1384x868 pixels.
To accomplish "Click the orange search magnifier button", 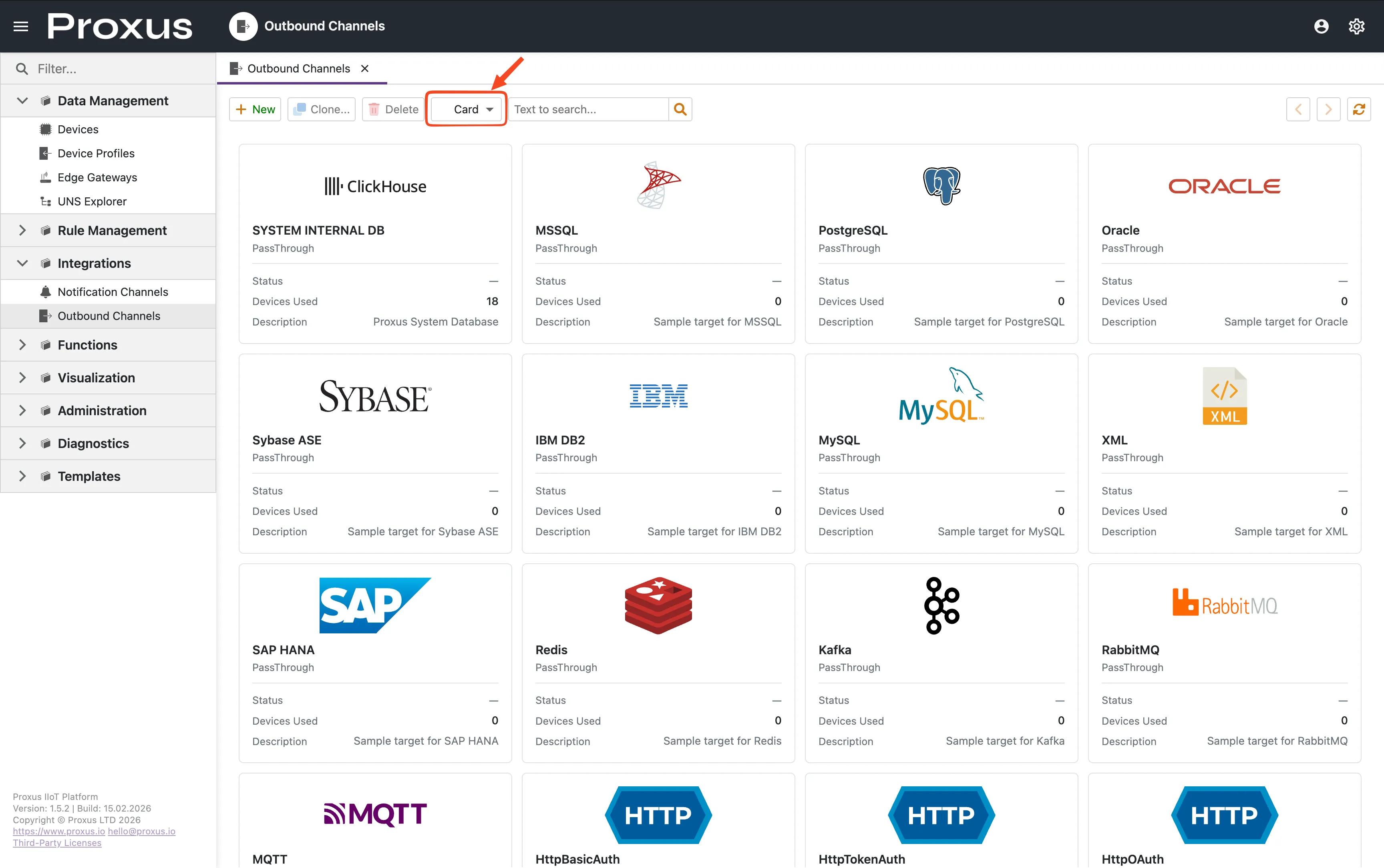I will (x=680, y=109).
